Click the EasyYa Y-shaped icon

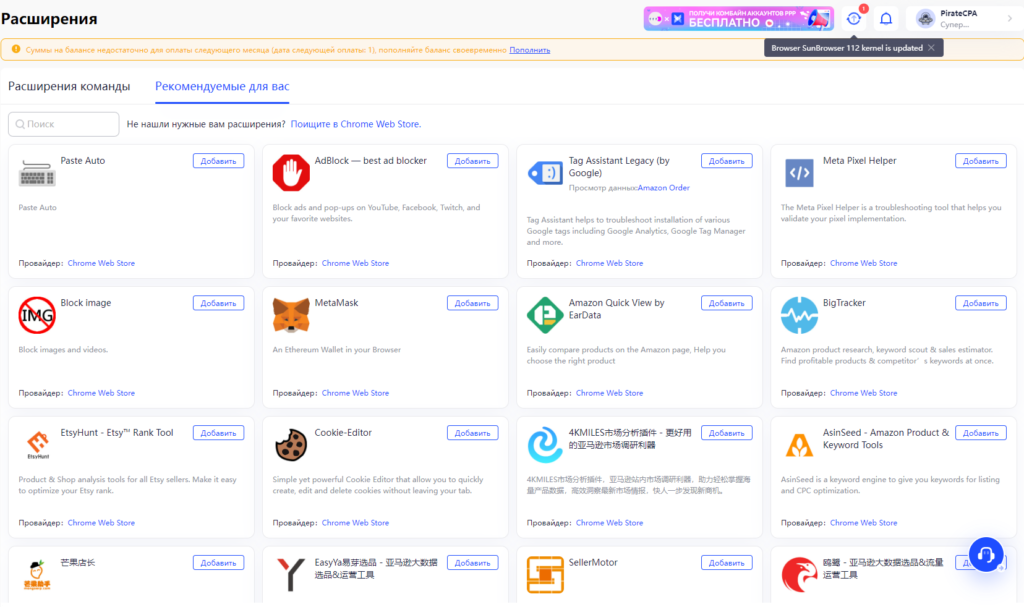[291, 574]
